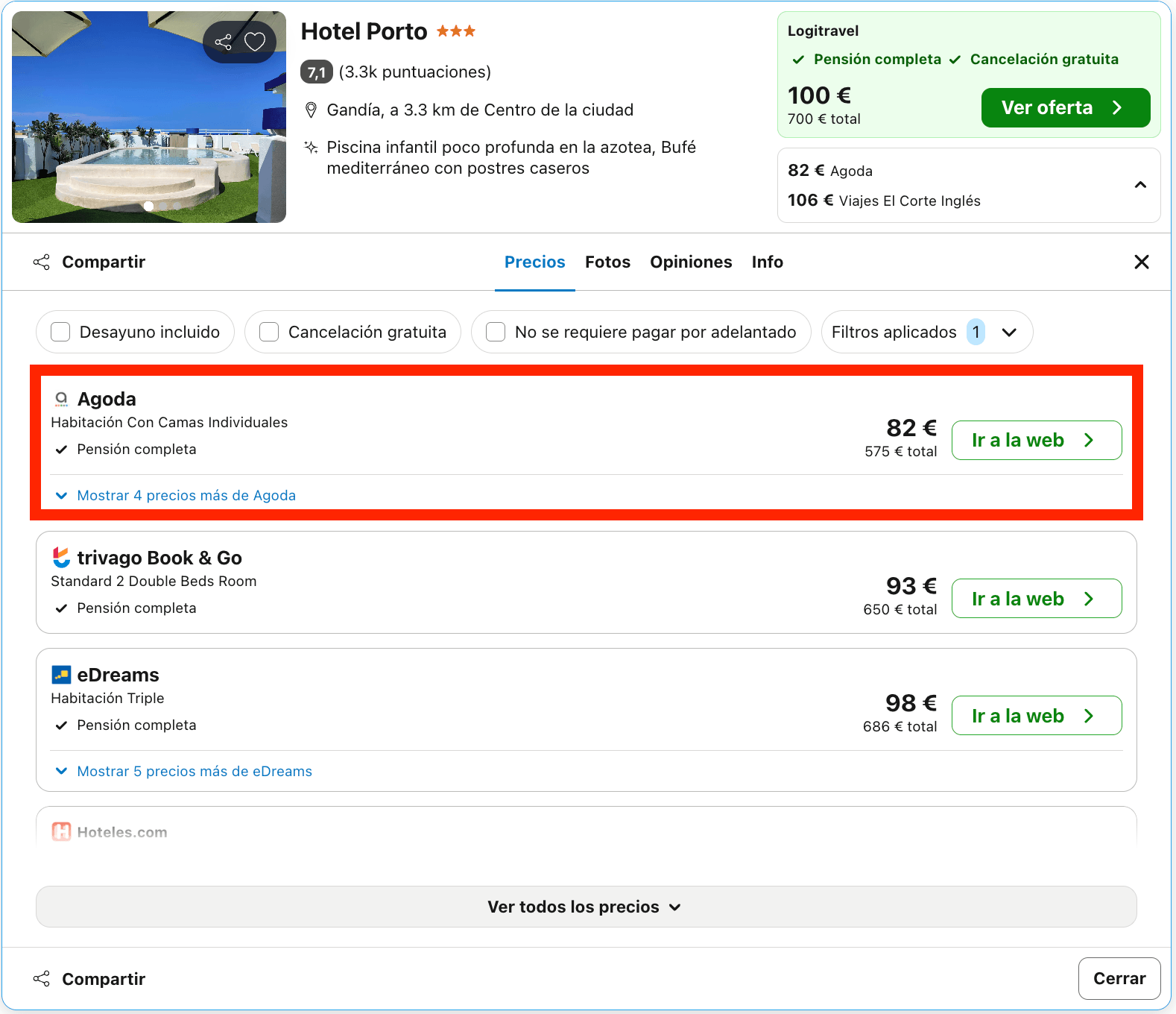
Task: Collapse the Agoda and El Corte Inglés price list
Action: [1140, 185]
